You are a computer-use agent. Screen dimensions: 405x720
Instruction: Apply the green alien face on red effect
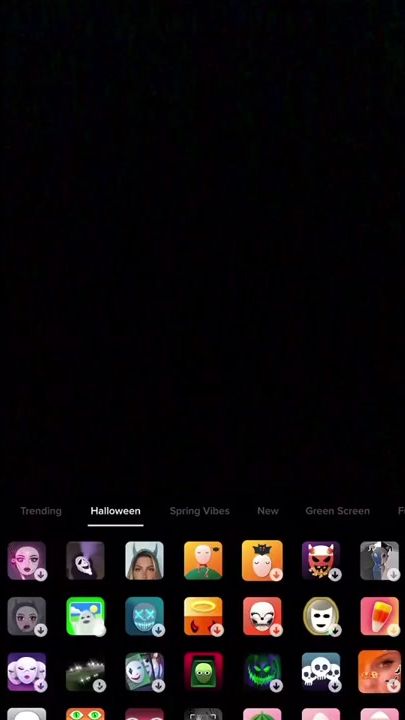tap(203, 672)
